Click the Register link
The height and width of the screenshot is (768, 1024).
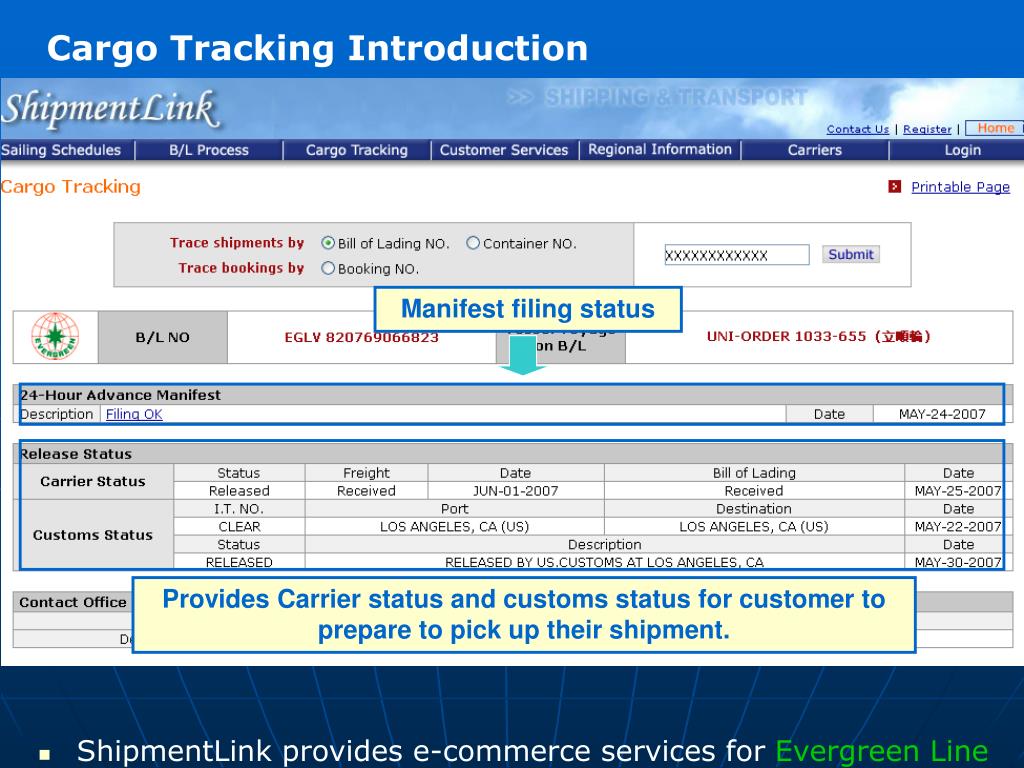tap(927, 129)
